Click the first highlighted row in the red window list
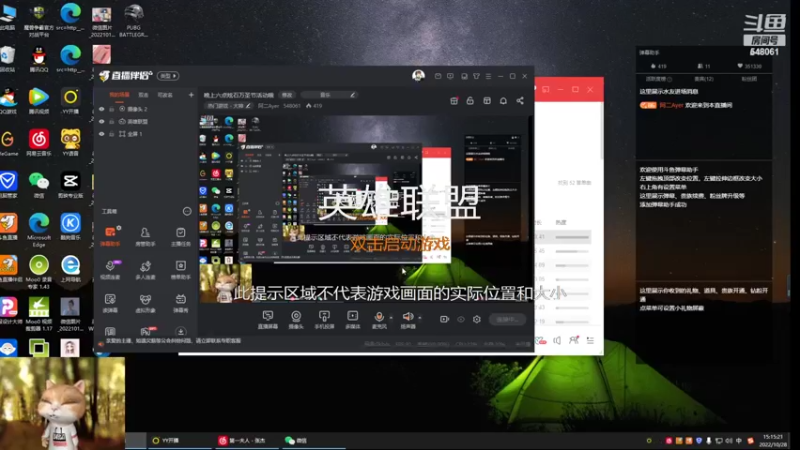 click(563, 237)
